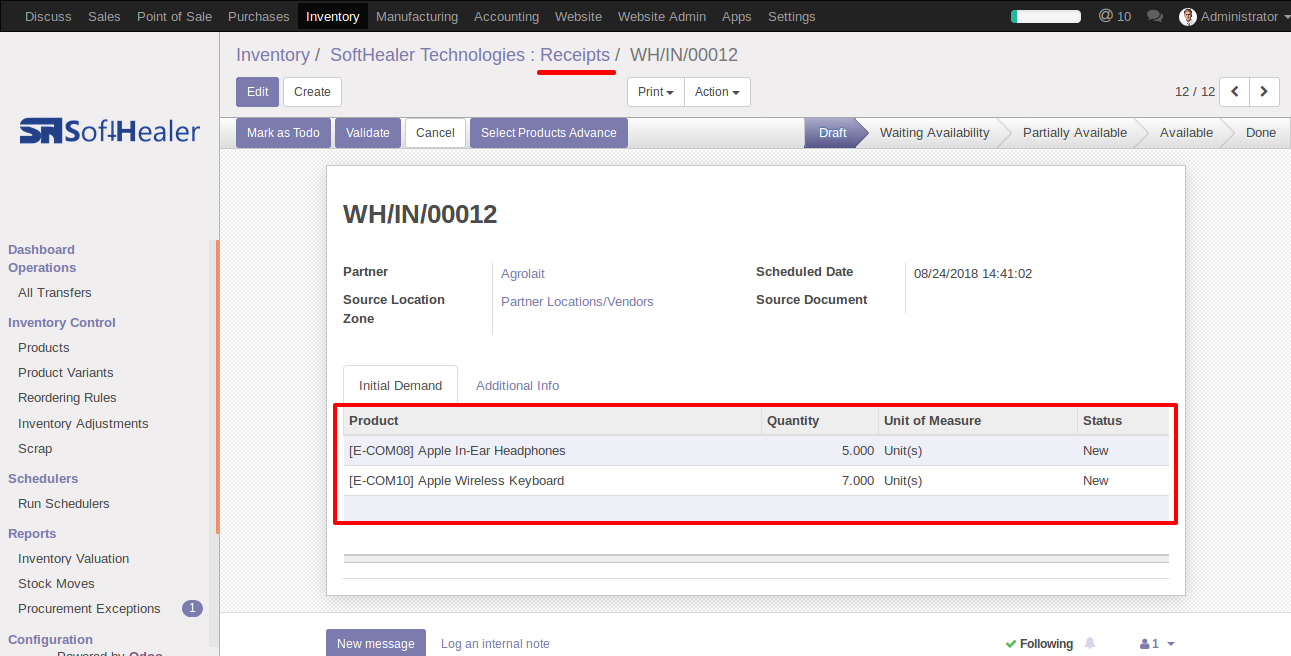The image size is (1291, 656).
Task: Open the Point of Sale menu
Action: pos(174,16)
